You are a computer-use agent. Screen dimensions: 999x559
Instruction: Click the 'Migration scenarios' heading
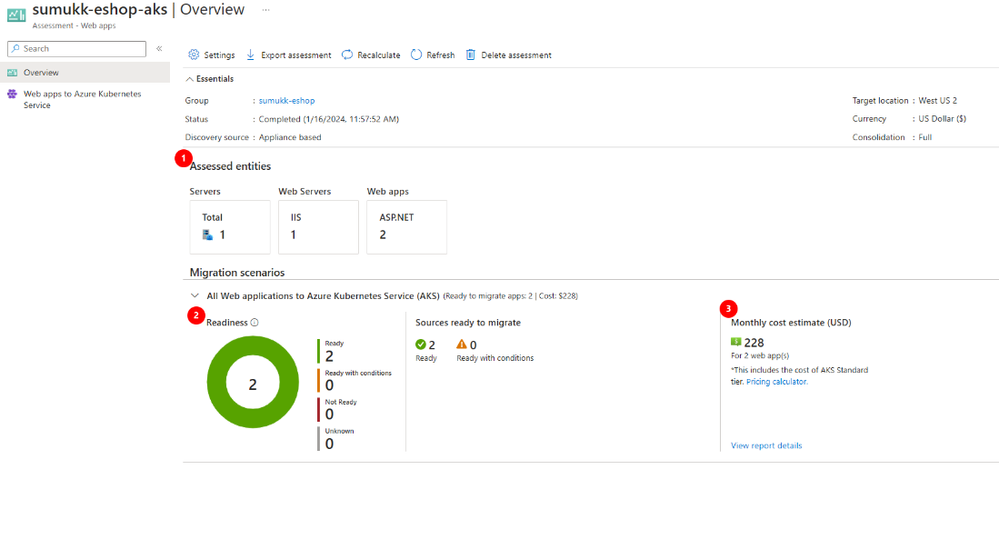click(237, 273)
